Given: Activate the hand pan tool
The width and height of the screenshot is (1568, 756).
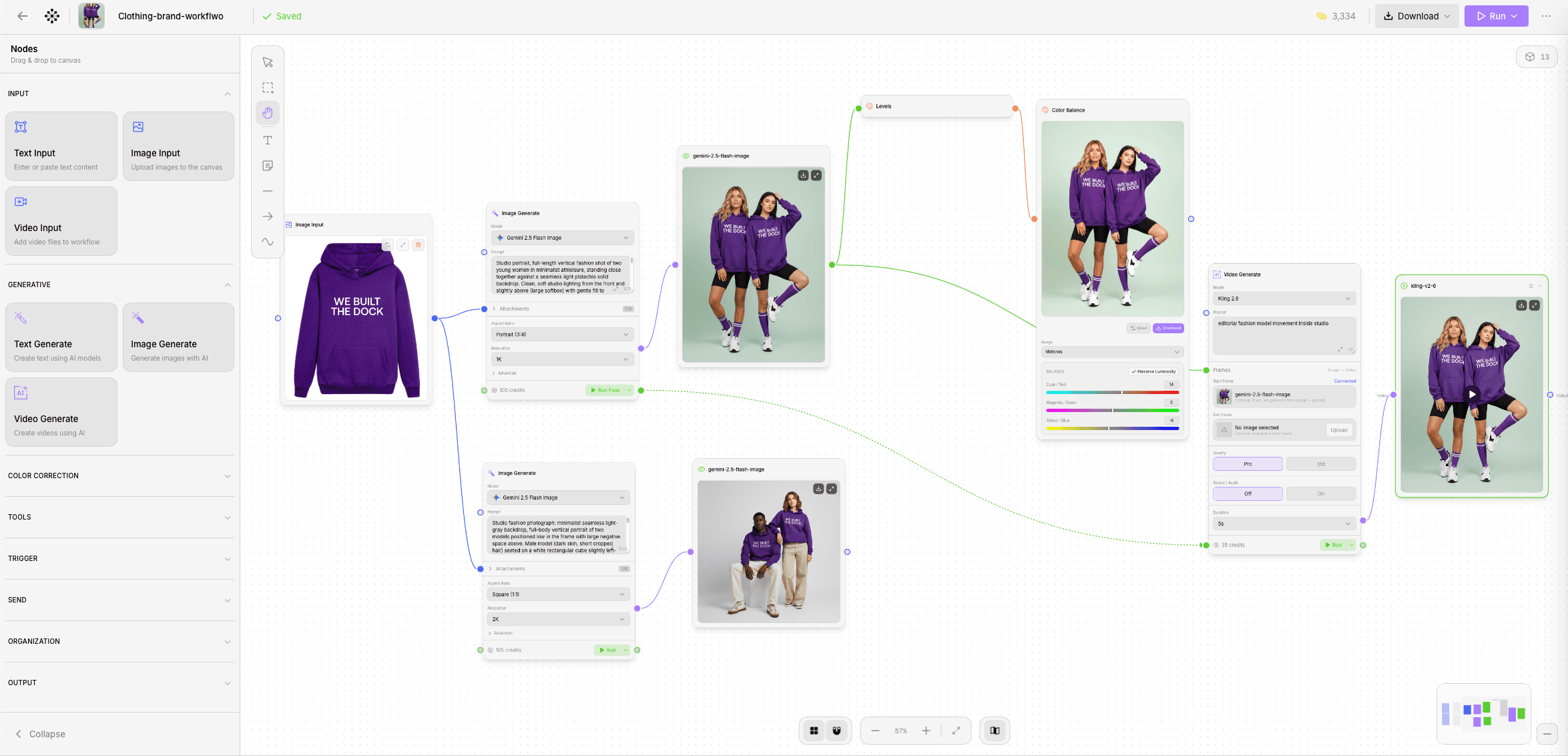Looking at the screenshot, I should [268, 113].
